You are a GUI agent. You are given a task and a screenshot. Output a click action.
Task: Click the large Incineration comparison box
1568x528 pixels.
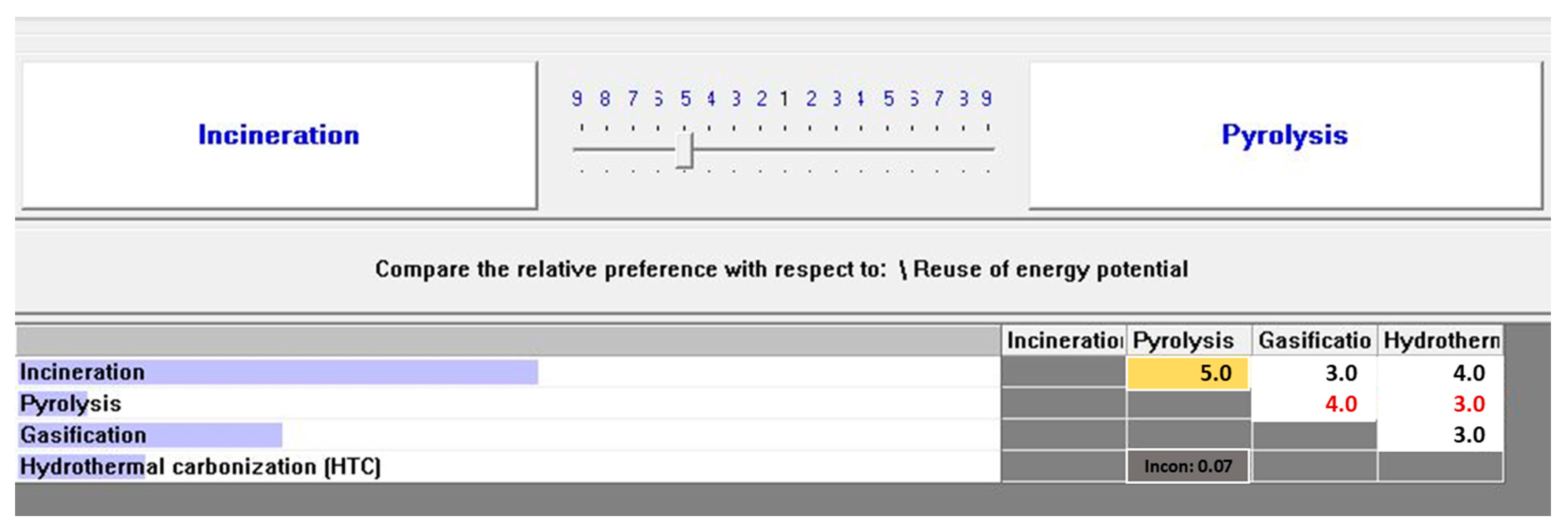pyautogui.click(x=279, y=135)
